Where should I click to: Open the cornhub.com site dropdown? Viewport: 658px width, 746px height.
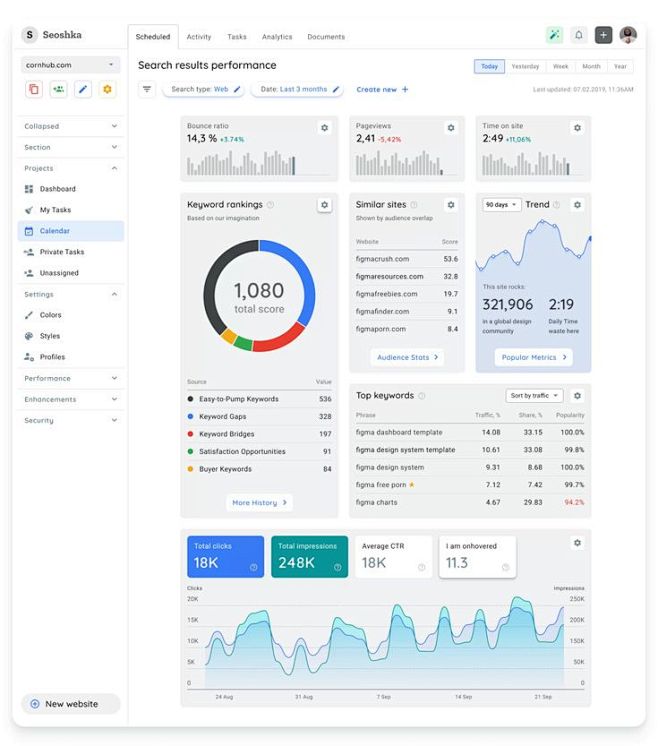point(70,65)
